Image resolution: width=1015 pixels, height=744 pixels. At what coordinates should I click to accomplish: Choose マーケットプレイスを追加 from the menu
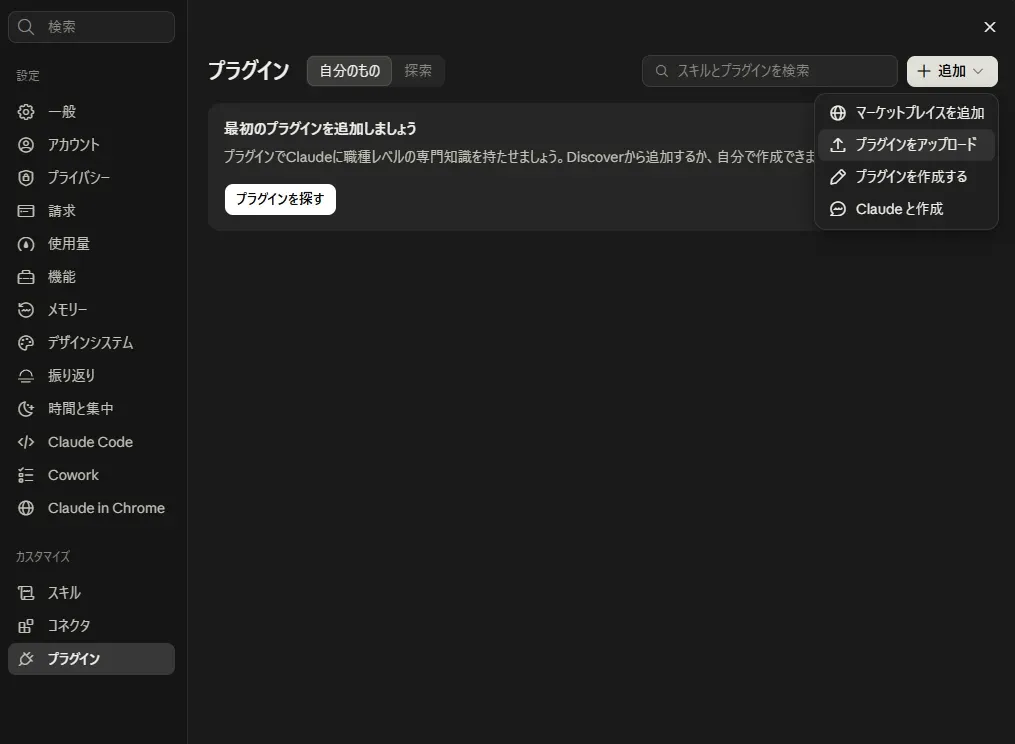point(906,113)
